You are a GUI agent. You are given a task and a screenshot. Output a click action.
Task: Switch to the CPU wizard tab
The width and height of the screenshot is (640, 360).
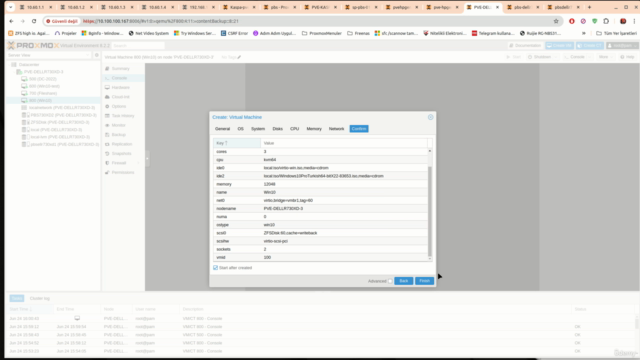point(294,129)
